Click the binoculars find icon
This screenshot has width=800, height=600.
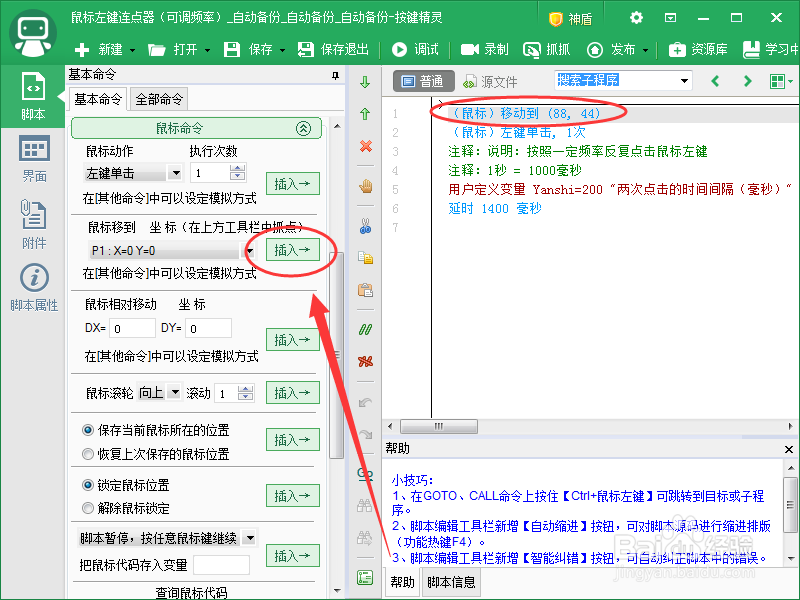(x=365, y=506)
